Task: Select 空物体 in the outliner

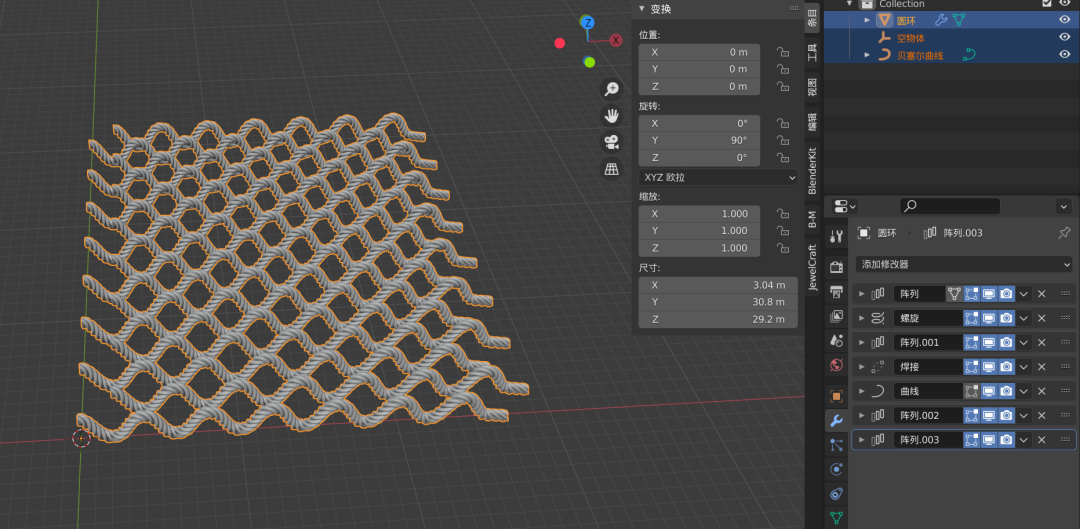Action: tap(910, 37)
